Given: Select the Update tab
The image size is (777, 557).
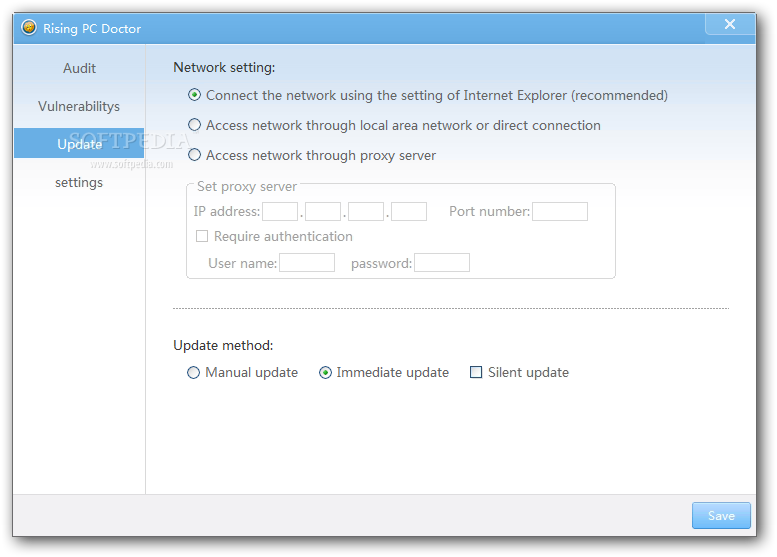Looking at the screenshot, I should (x=79, y=144).
